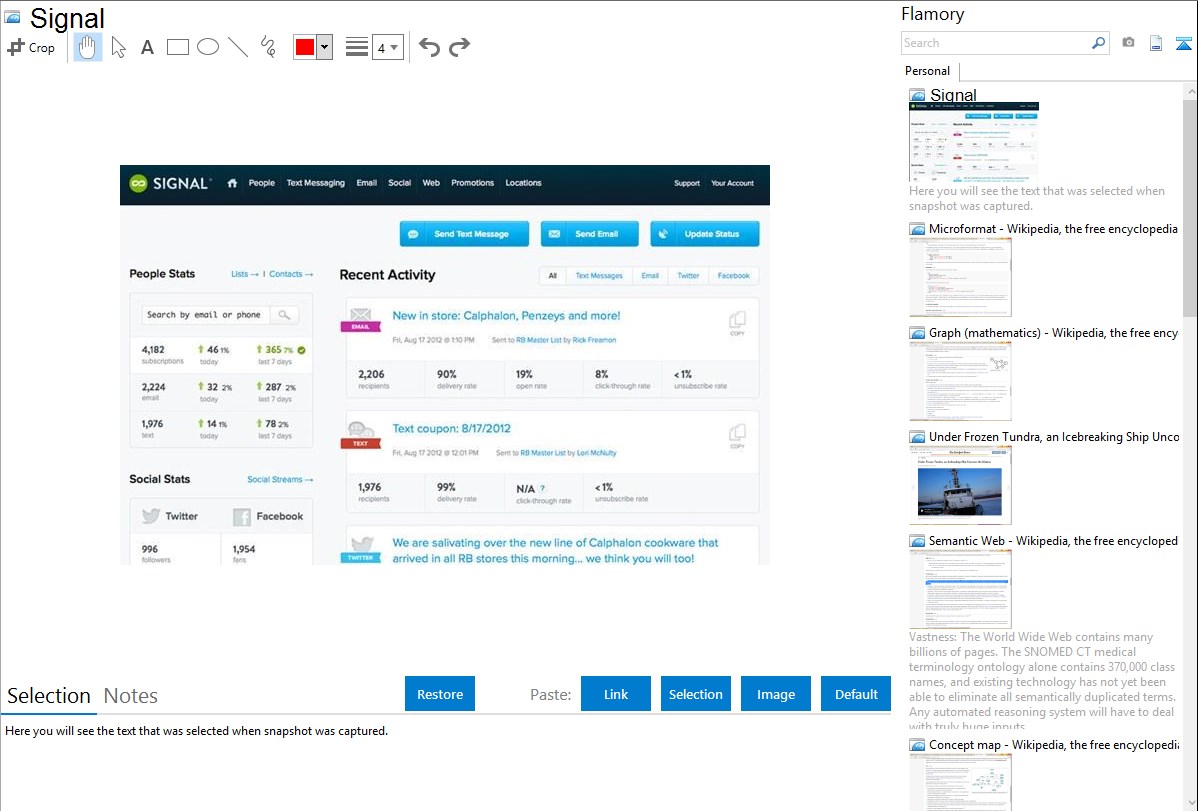
Task: Click the Twitter activity filter tab
Action: click(x=688, y=276)
